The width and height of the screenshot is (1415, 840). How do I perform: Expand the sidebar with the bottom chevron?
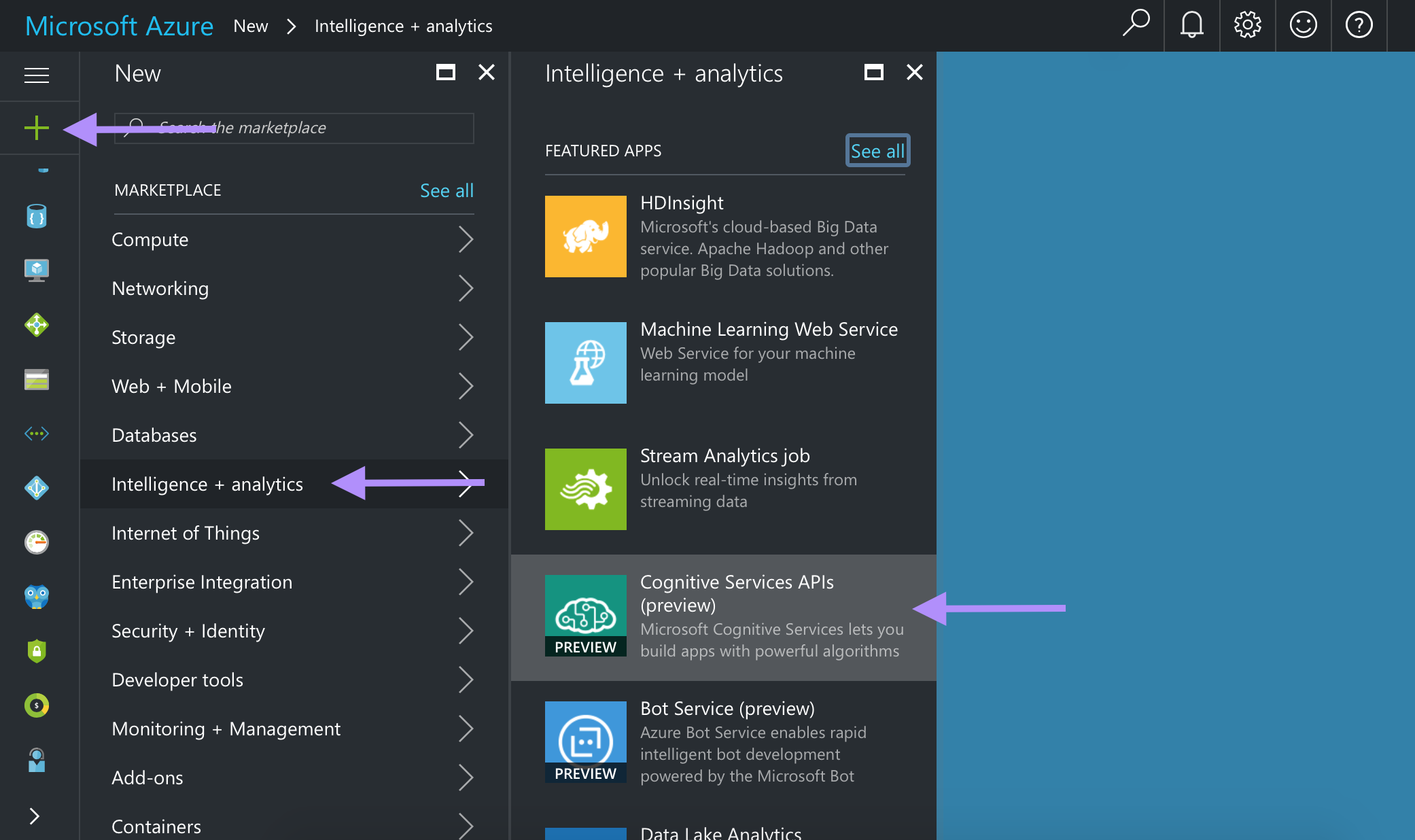pos(35,816)
